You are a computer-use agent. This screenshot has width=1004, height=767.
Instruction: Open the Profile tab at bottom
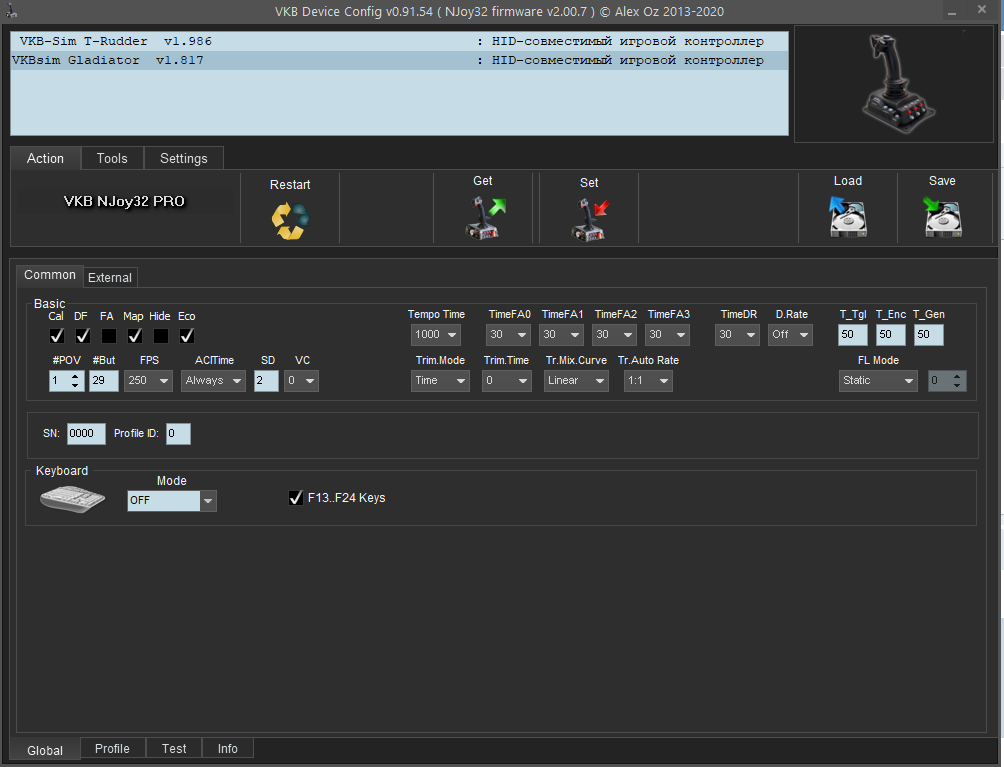coord(112,748)
